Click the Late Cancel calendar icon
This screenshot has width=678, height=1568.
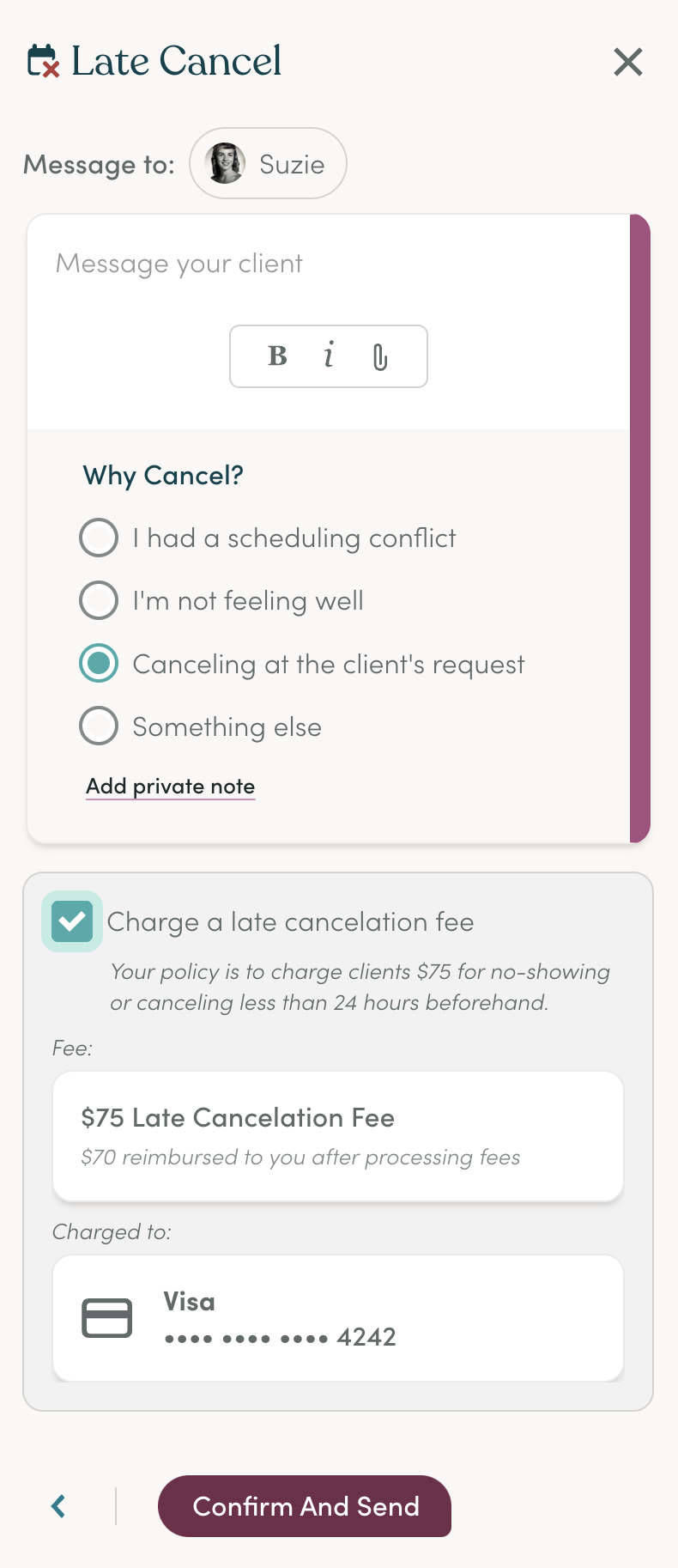click(x=44, y=61)
